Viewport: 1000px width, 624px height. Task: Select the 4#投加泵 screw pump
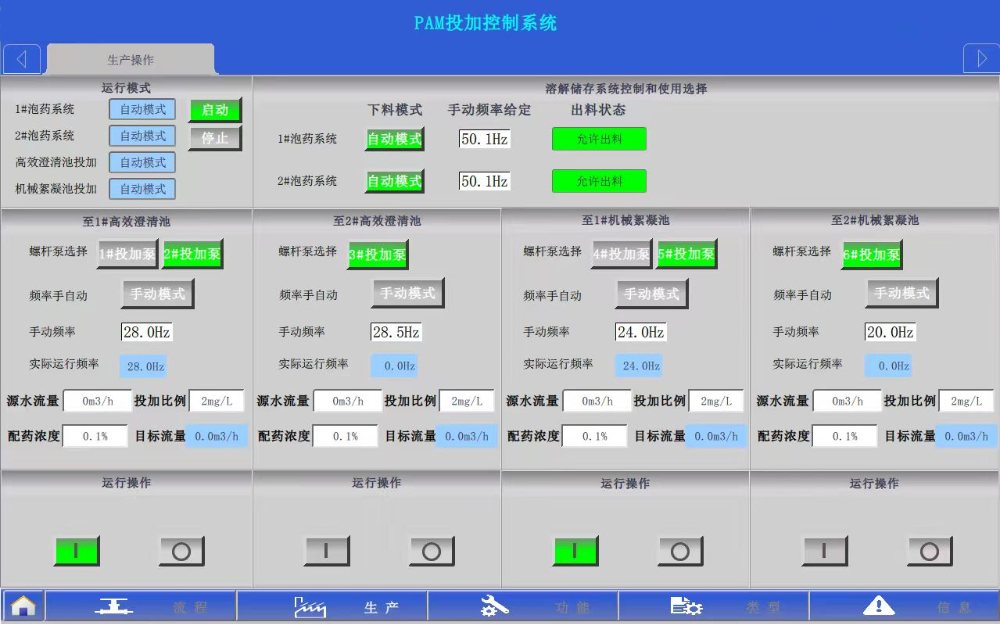coord(621,255)
